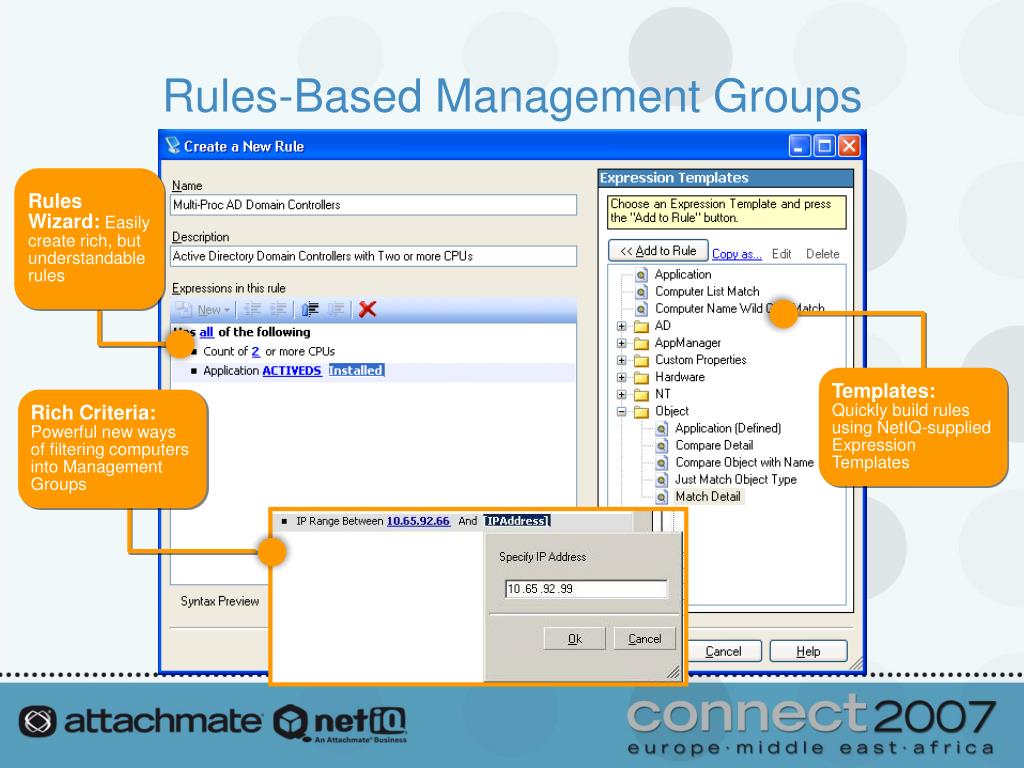Select the Just Match Object Type icon
Screen dimensions: 1024x768
pos(662,479)
